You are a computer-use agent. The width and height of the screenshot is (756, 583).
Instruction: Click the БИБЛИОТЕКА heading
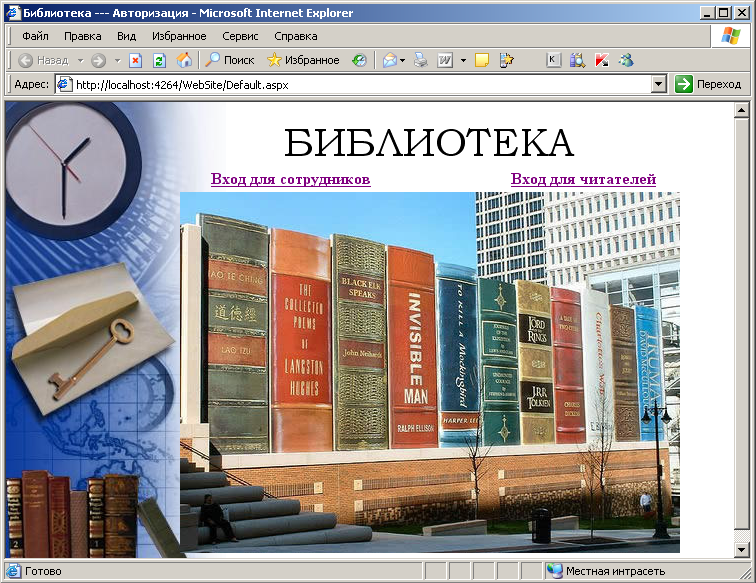(429, 143)
